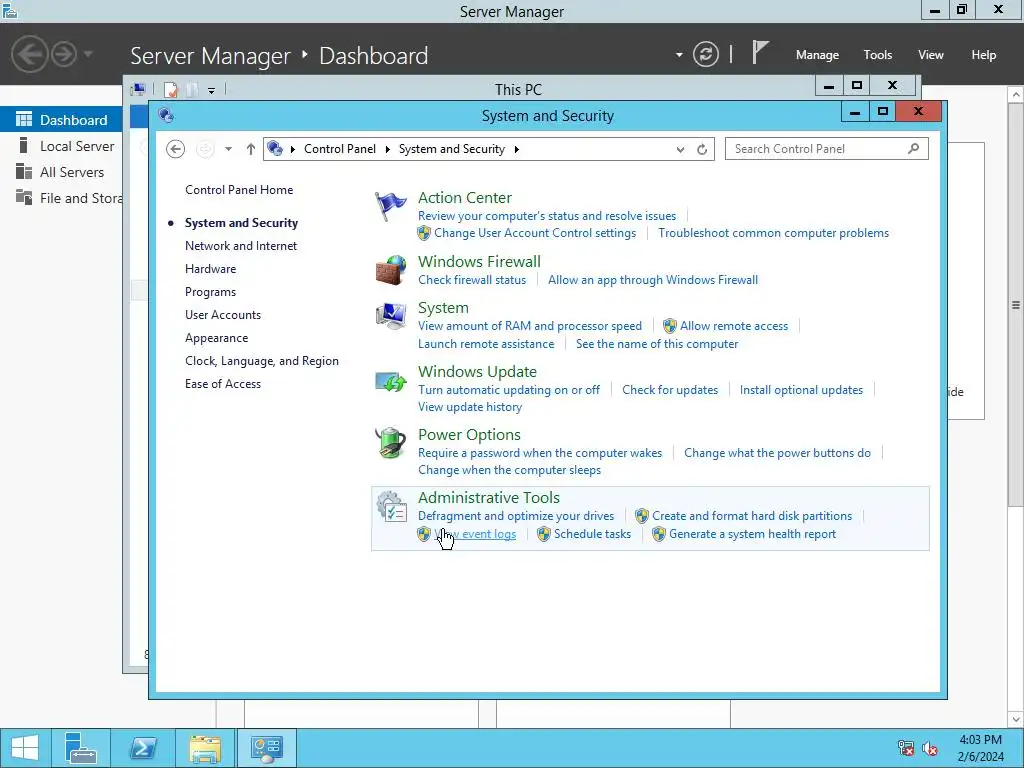Open Administrative Tools gear icon
This screenshot has height=768, width=1024.
point(391,506)
